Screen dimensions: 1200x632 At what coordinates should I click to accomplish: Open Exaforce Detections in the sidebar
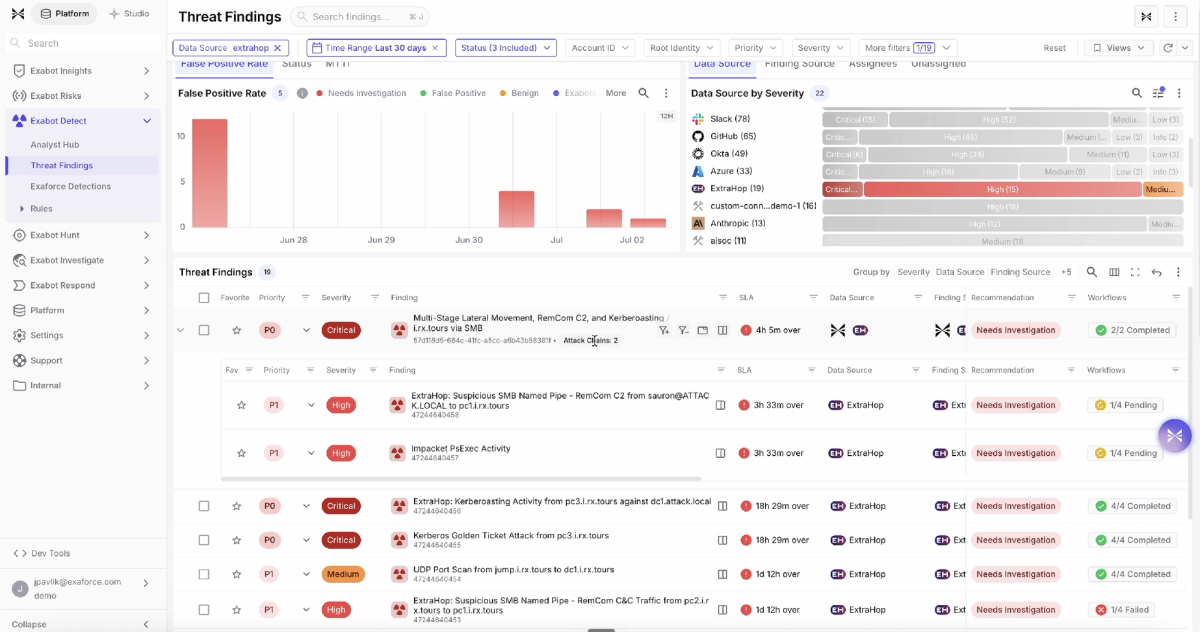click(x=71, y=186)
